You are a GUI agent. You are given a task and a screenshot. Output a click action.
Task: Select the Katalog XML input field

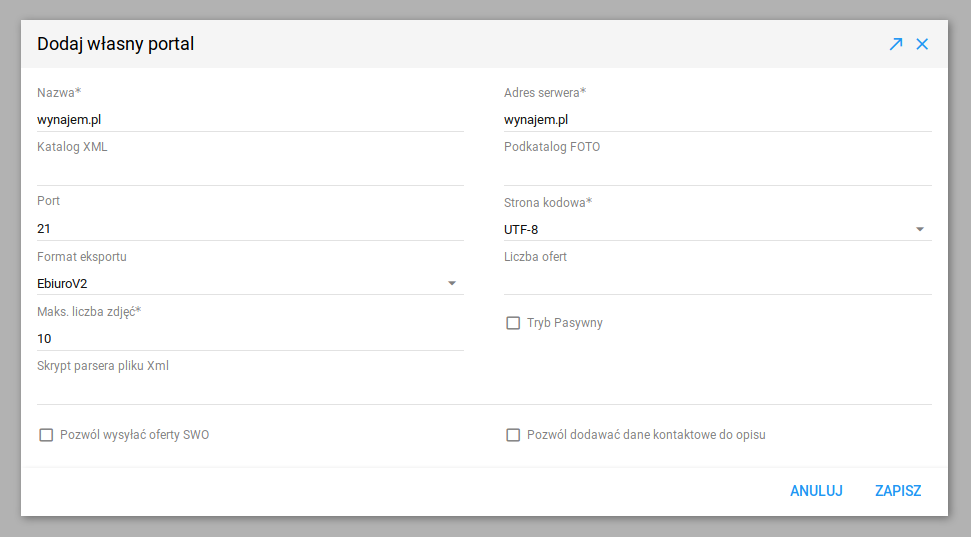point(250,173)
